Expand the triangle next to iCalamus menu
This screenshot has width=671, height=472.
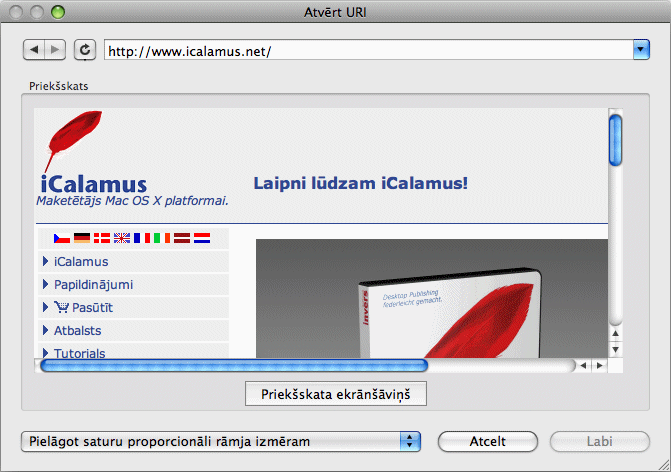pos(45,261)
